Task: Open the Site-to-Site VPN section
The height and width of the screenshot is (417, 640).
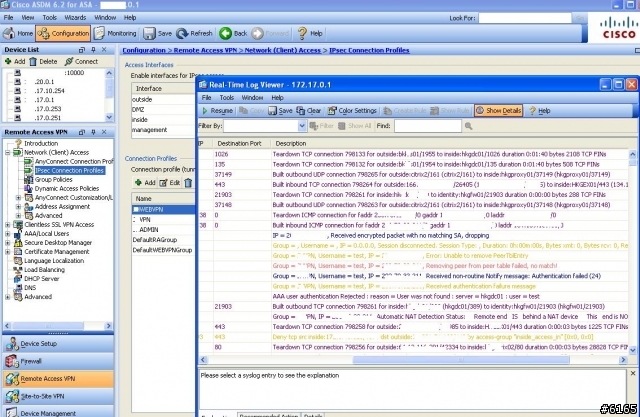Action: [x=58, y=397]
